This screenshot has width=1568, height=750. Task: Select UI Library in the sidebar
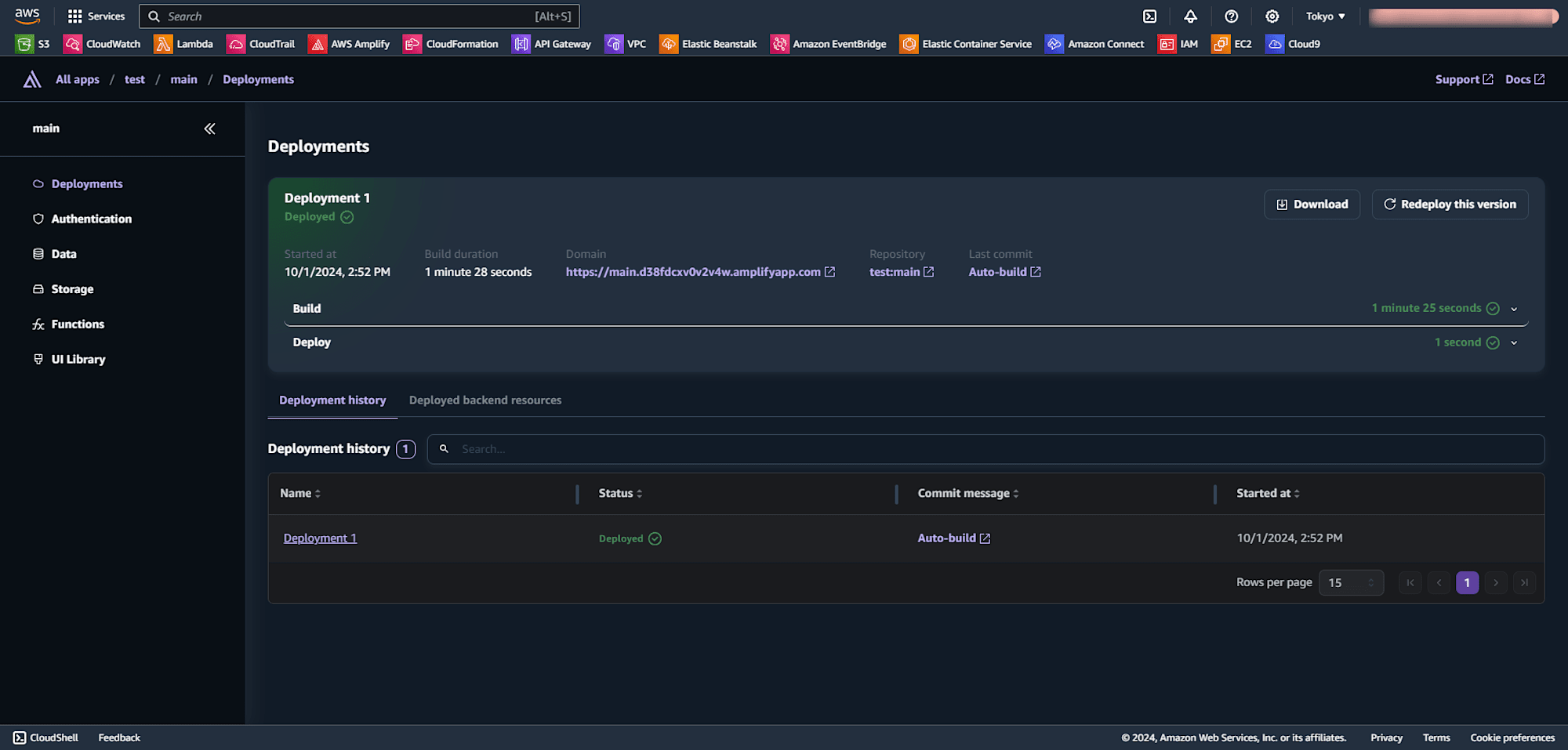tap(69, 359)
